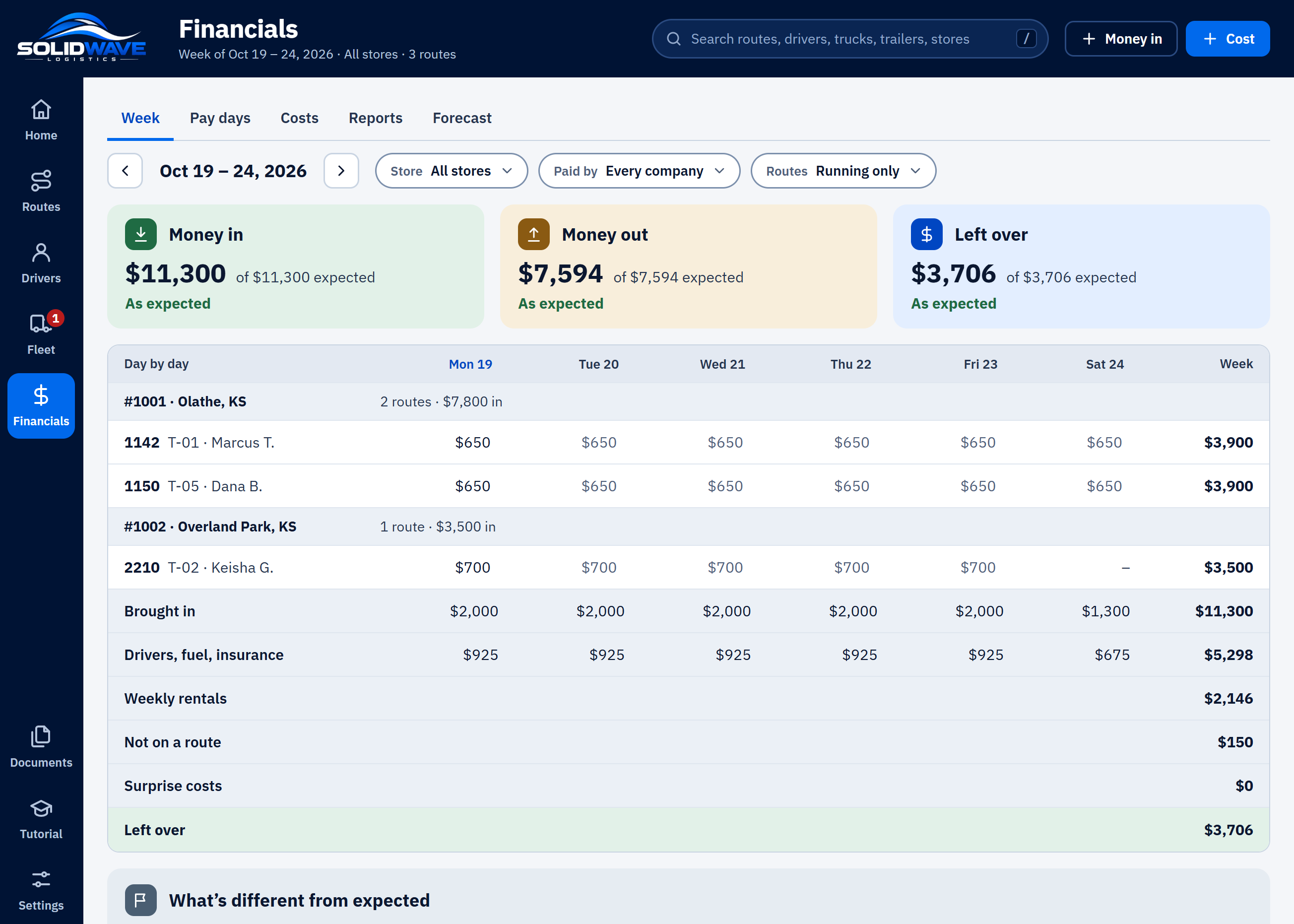Select the Financials sidebar icon

coord(41,405)
